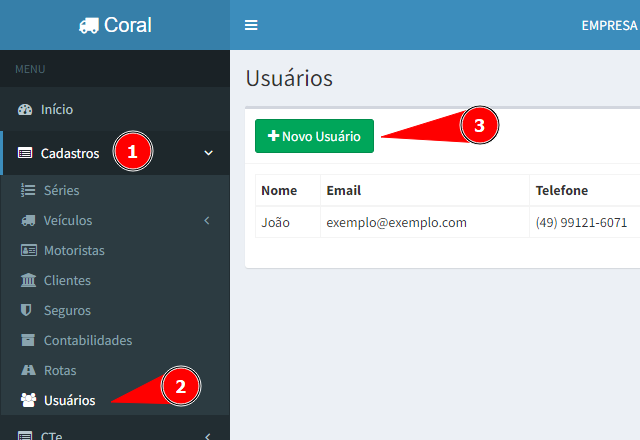Open the Usuários menu item

coord(69,401)
